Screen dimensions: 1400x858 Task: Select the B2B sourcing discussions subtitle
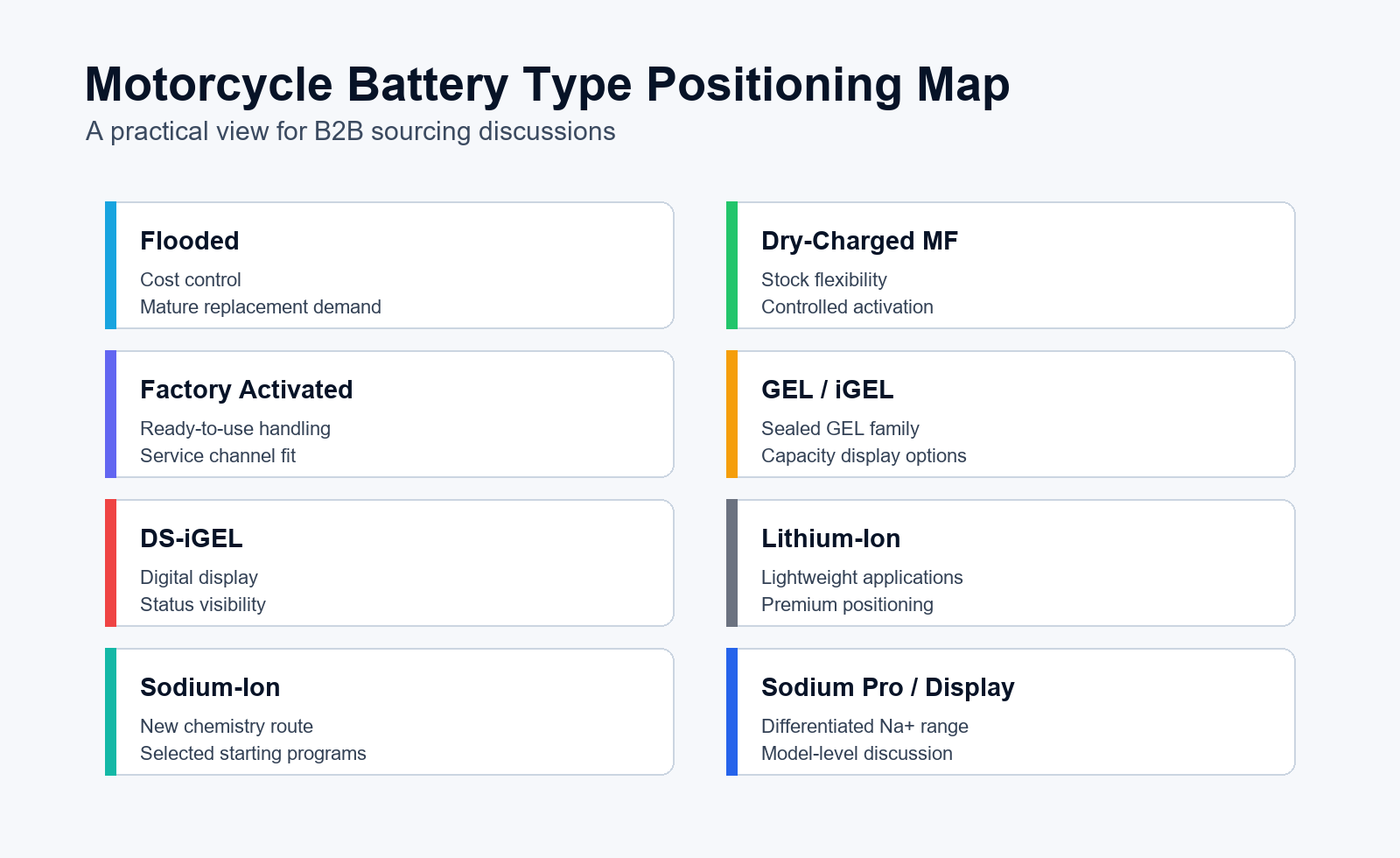pos(350,131)
